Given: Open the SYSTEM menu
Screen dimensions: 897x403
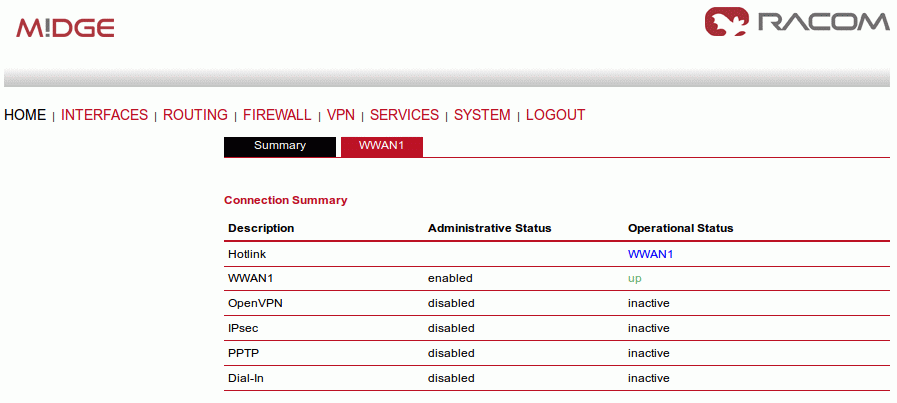Looking at the screenshot, I should pos(482,115).
